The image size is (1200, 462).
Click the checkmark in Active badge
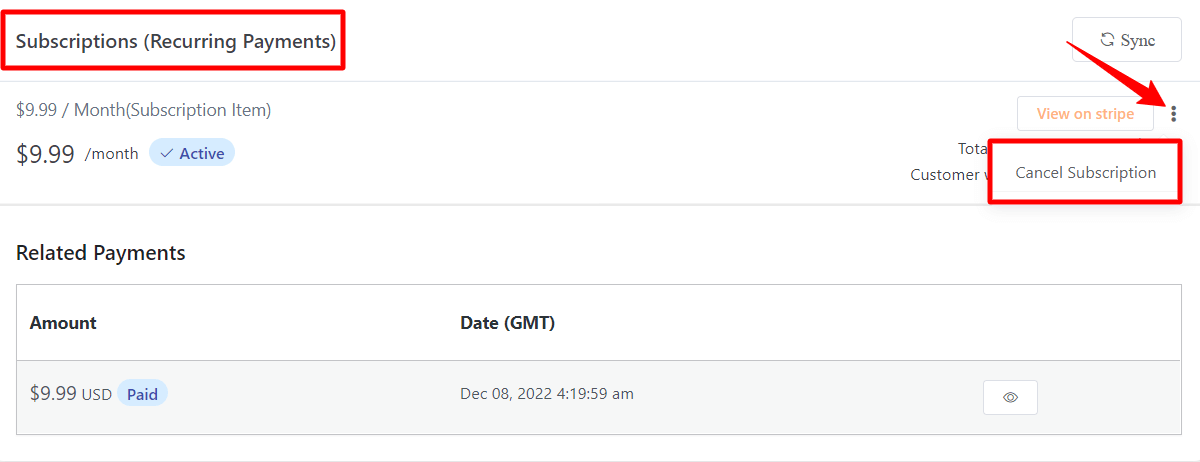[166, 154]
